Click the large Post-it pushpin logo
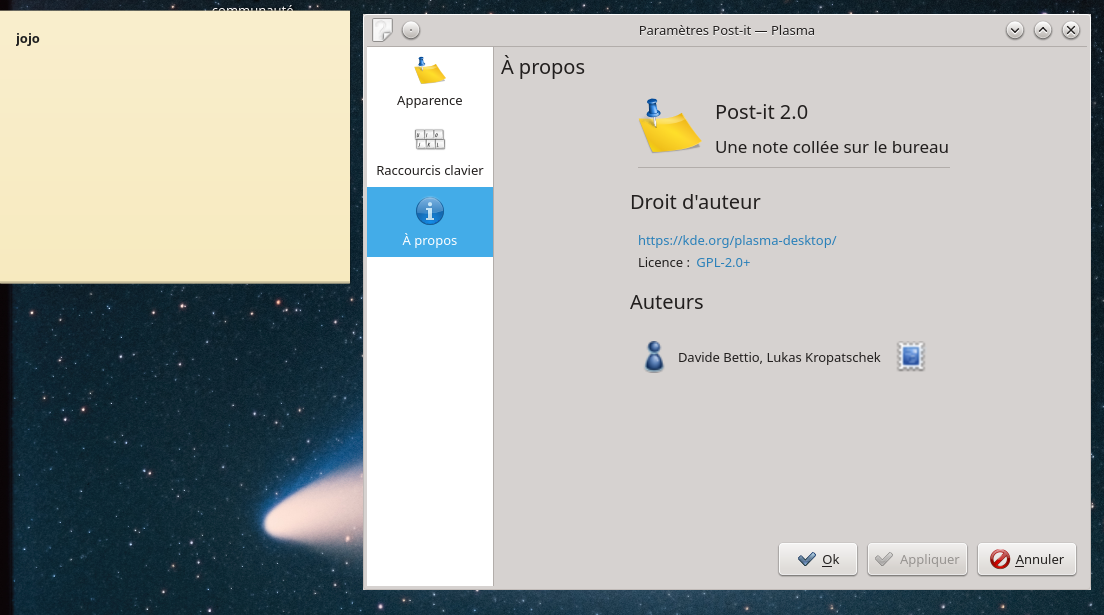This screenshot has width=1104, height=615. (669, 125)
